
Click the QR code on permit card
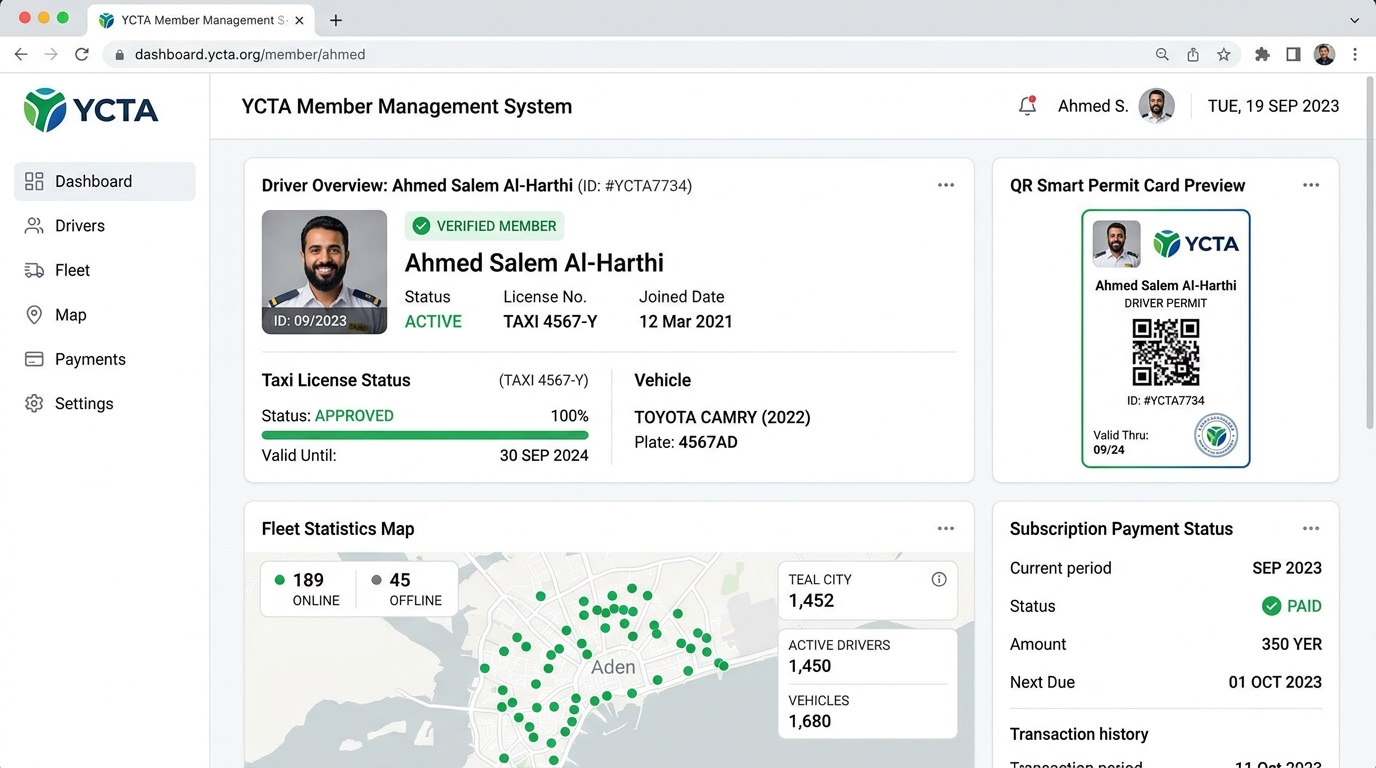tap(1166, 352)
